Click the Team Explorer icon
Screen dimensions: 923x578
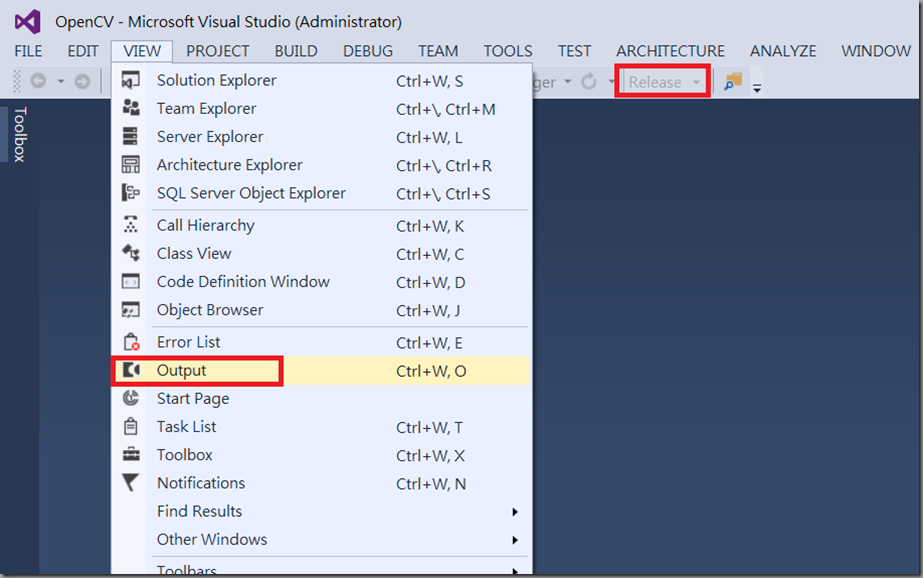pos(131,108)
